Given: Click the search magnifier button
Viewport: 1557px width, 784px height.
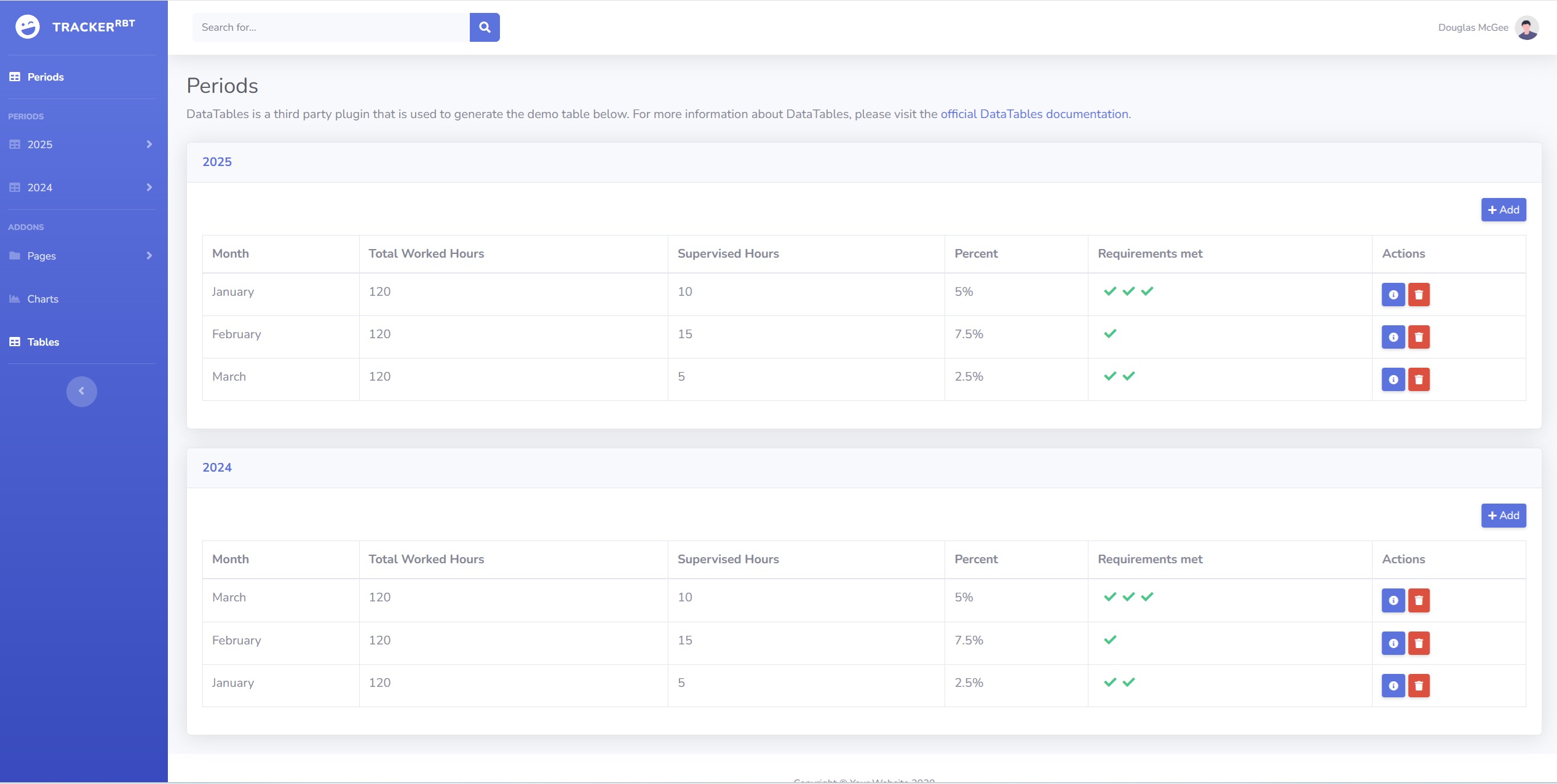Looking at the screenshot, I should pyautogui.click(x=485, y=27).
